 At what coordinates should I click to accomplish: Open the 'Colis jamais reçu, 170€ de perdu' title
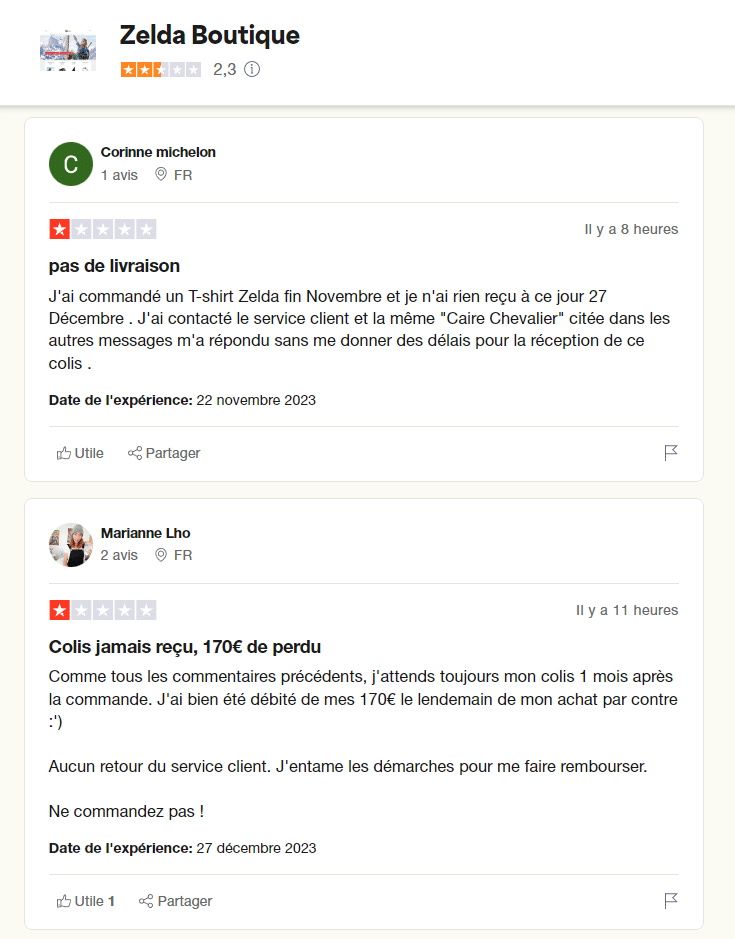(x=185, y=647)
